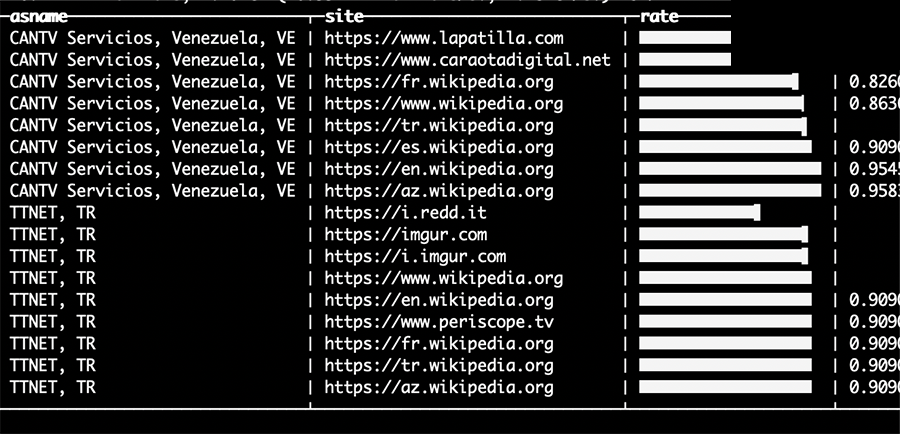Click the CANTV es.wikipedia.org URL

(x=439, y=148)
